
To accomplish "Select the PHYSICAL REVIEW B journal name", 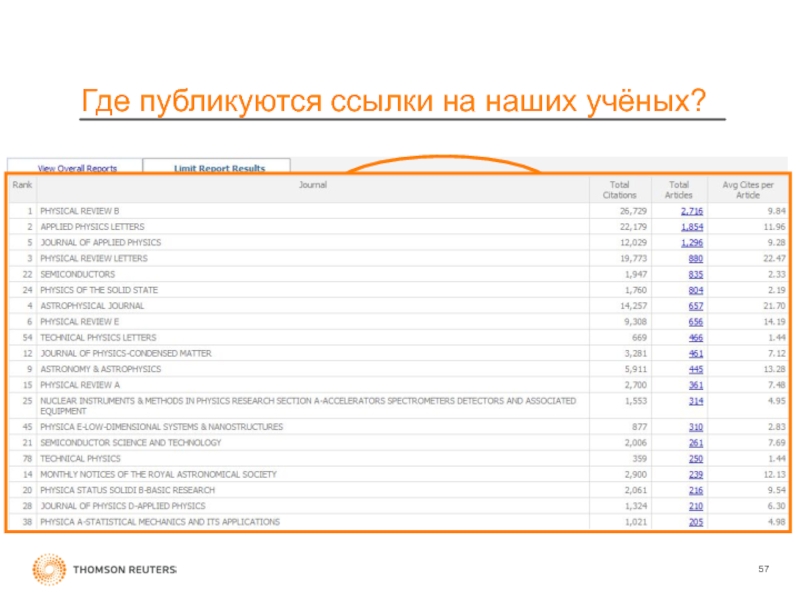I will point(80,211).
